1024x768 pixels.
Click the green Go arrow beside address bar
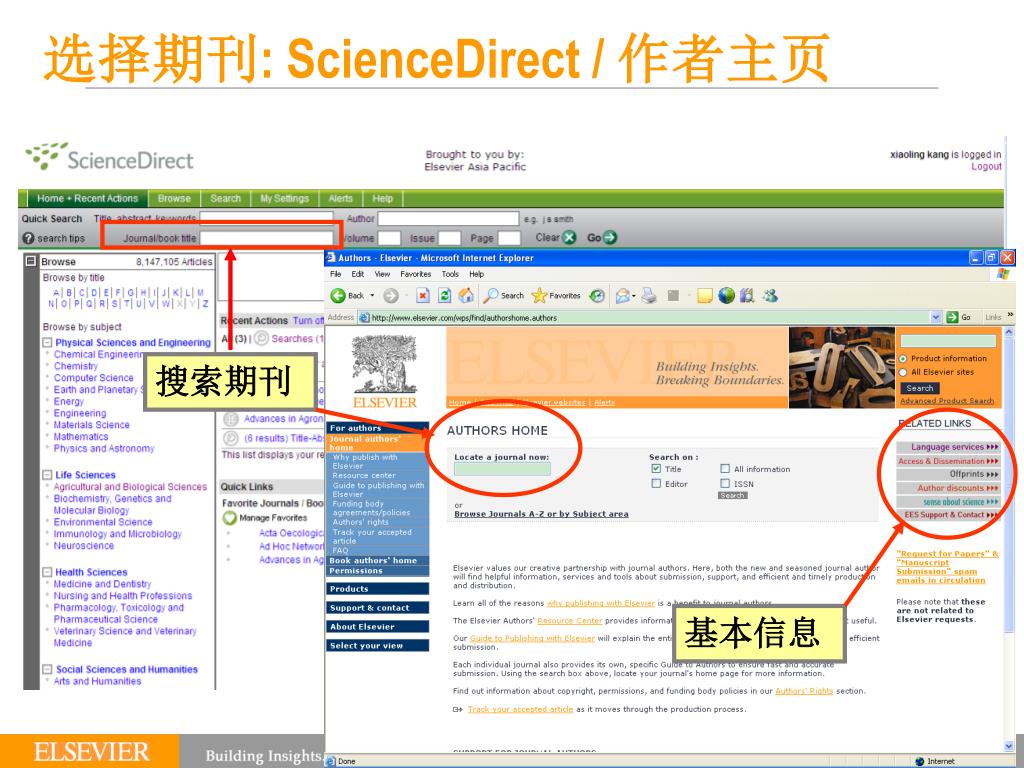(x=952, y=317)
